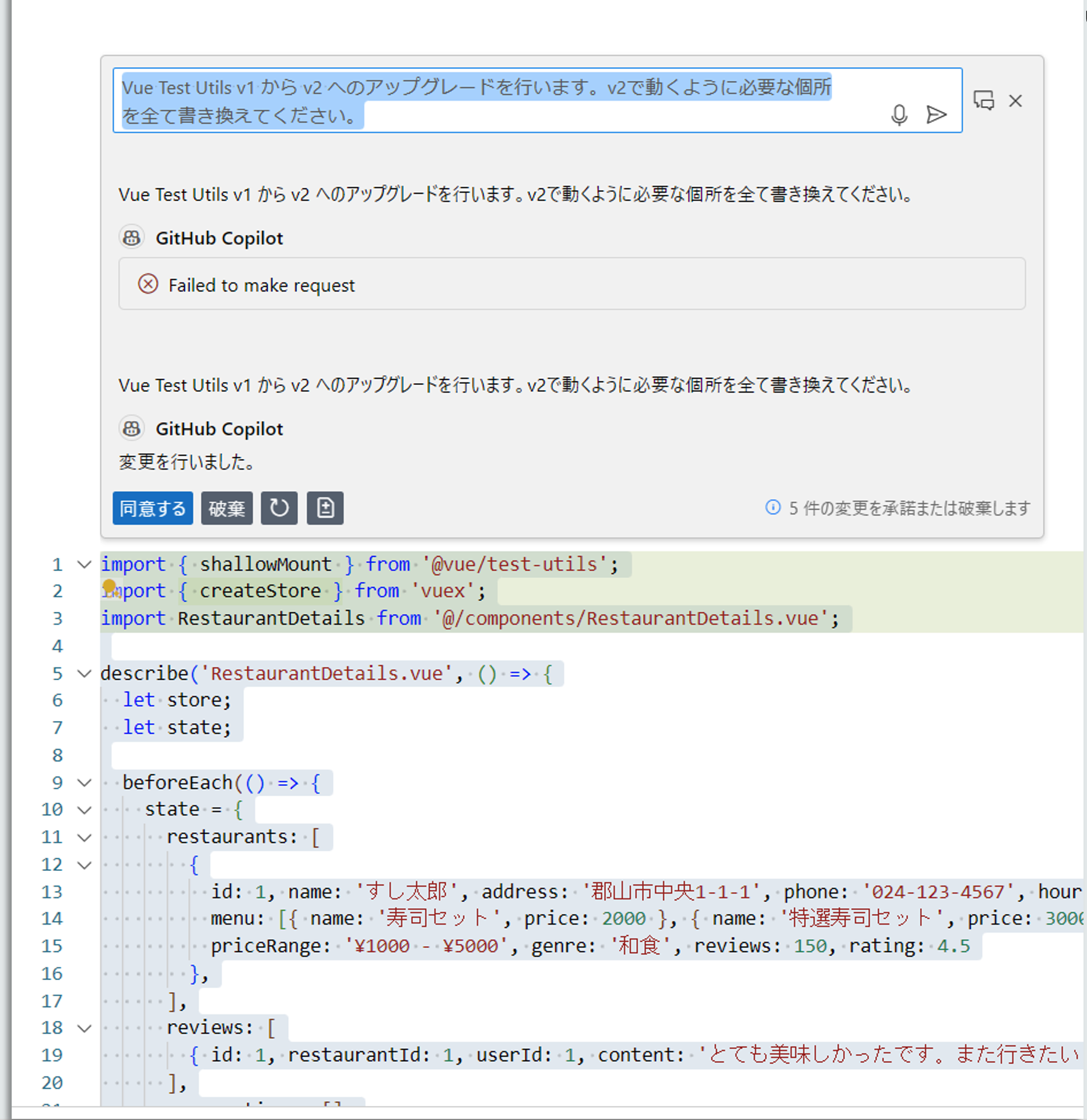Accept changes with 同意する button
Image resolution: width=1087 pixels, height=1120 pixels.
pos(153,508)
